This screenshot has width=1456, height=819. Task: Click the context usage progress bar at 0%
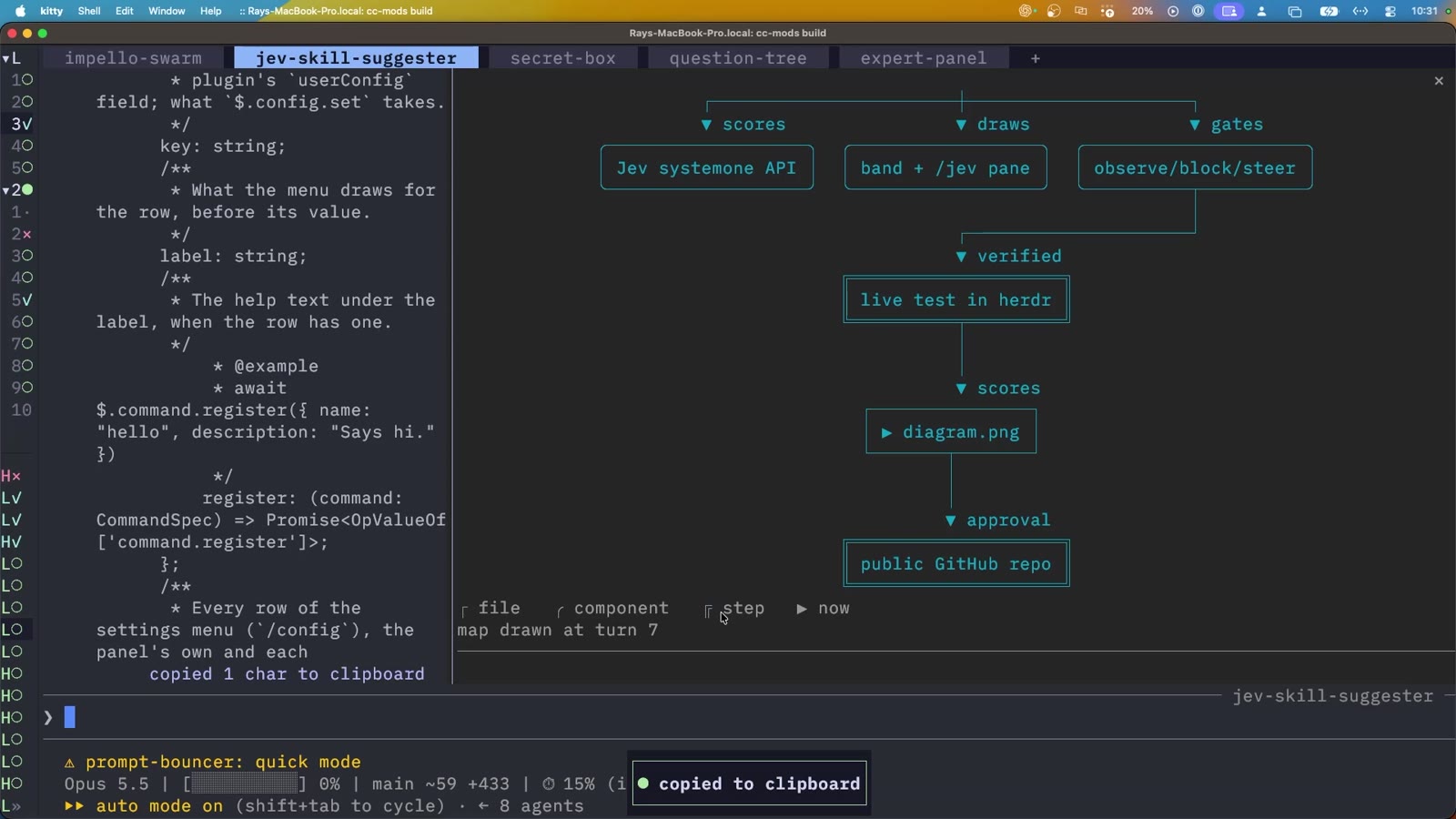[245, 784]
